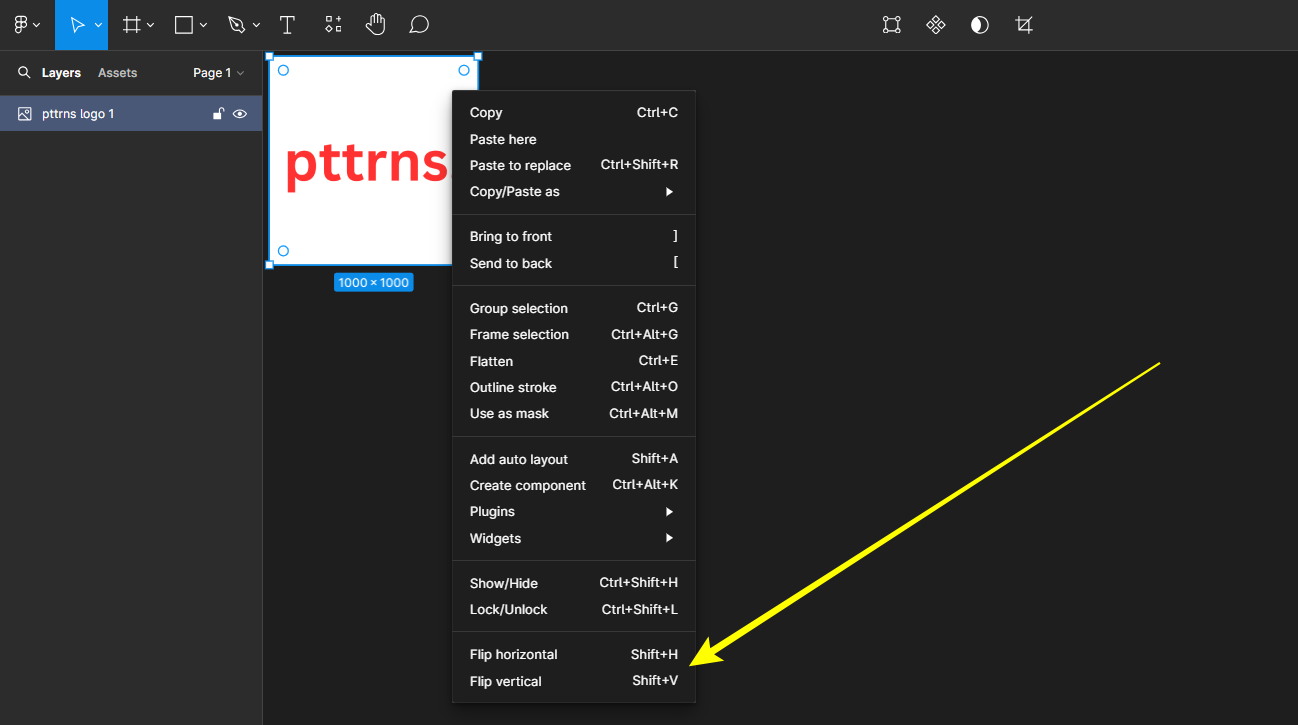This screenshot has width=1298, height=725.
Task: Toggle visibility of pttrns logo 1 layer
Action: 240,114
